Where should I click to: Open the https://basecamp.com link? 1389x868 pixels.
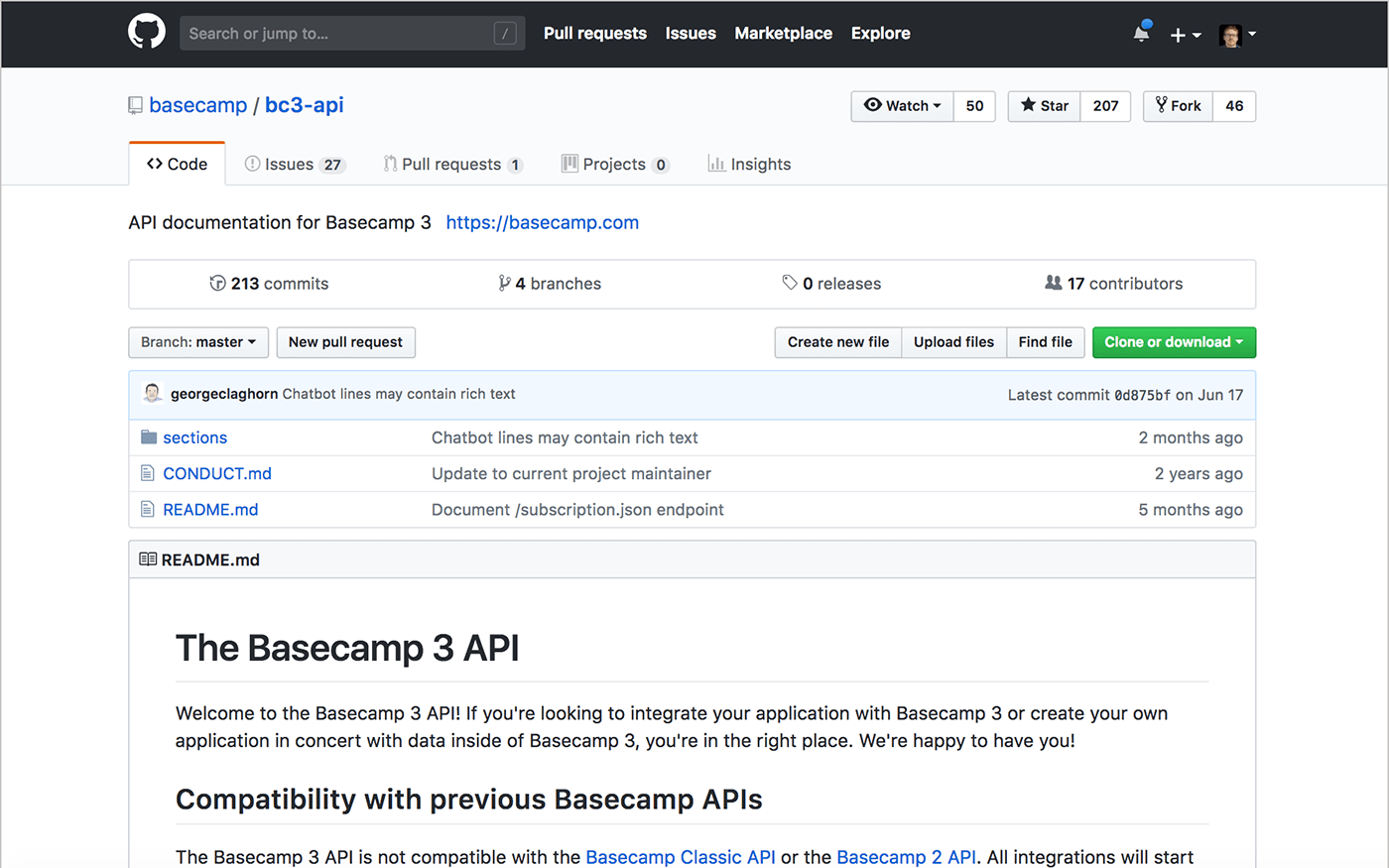pyautogui.click(x=542, y=222)
